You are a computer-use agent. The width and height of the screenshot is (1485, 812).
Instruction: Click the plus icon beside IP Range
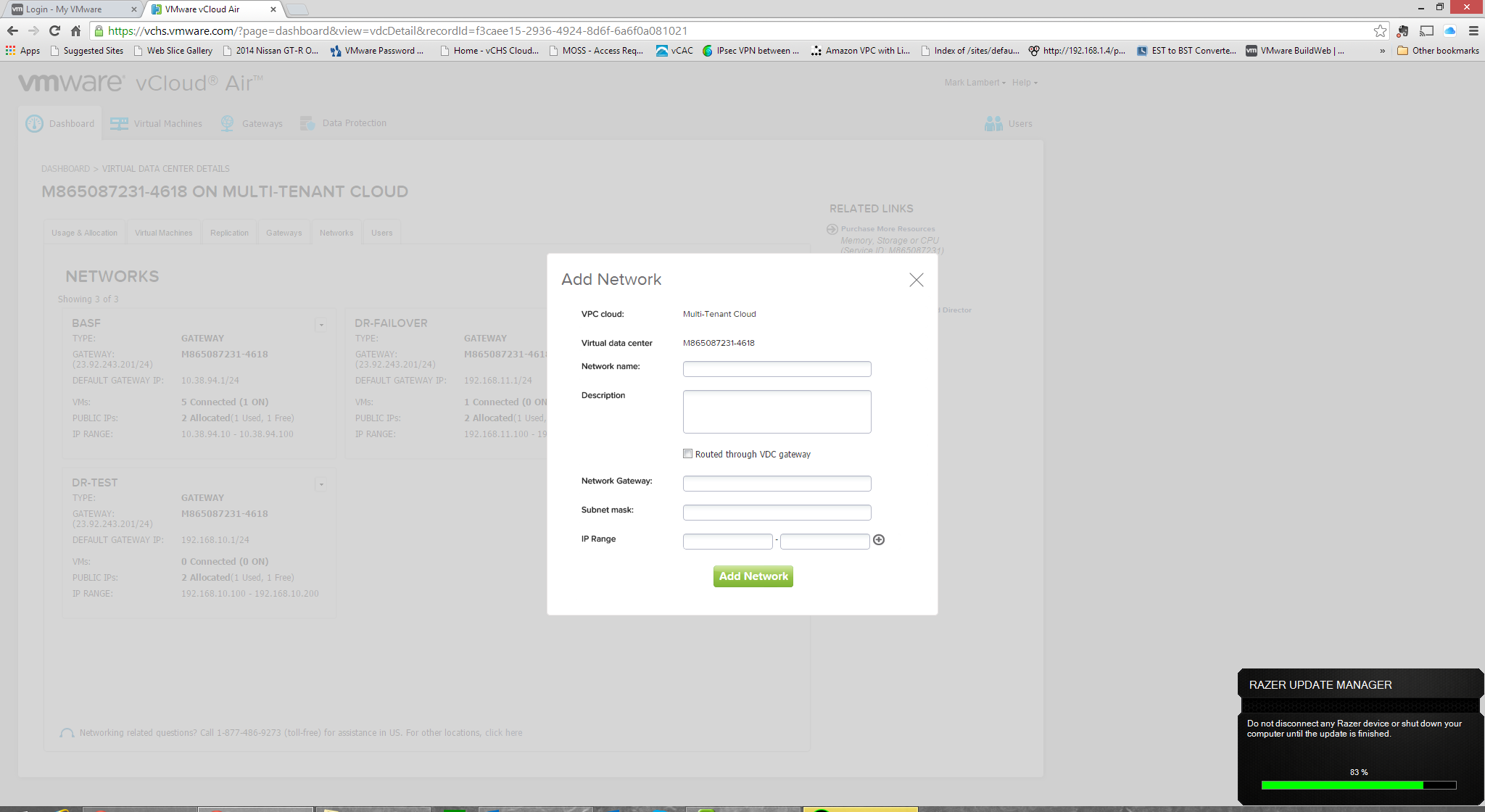879,539
